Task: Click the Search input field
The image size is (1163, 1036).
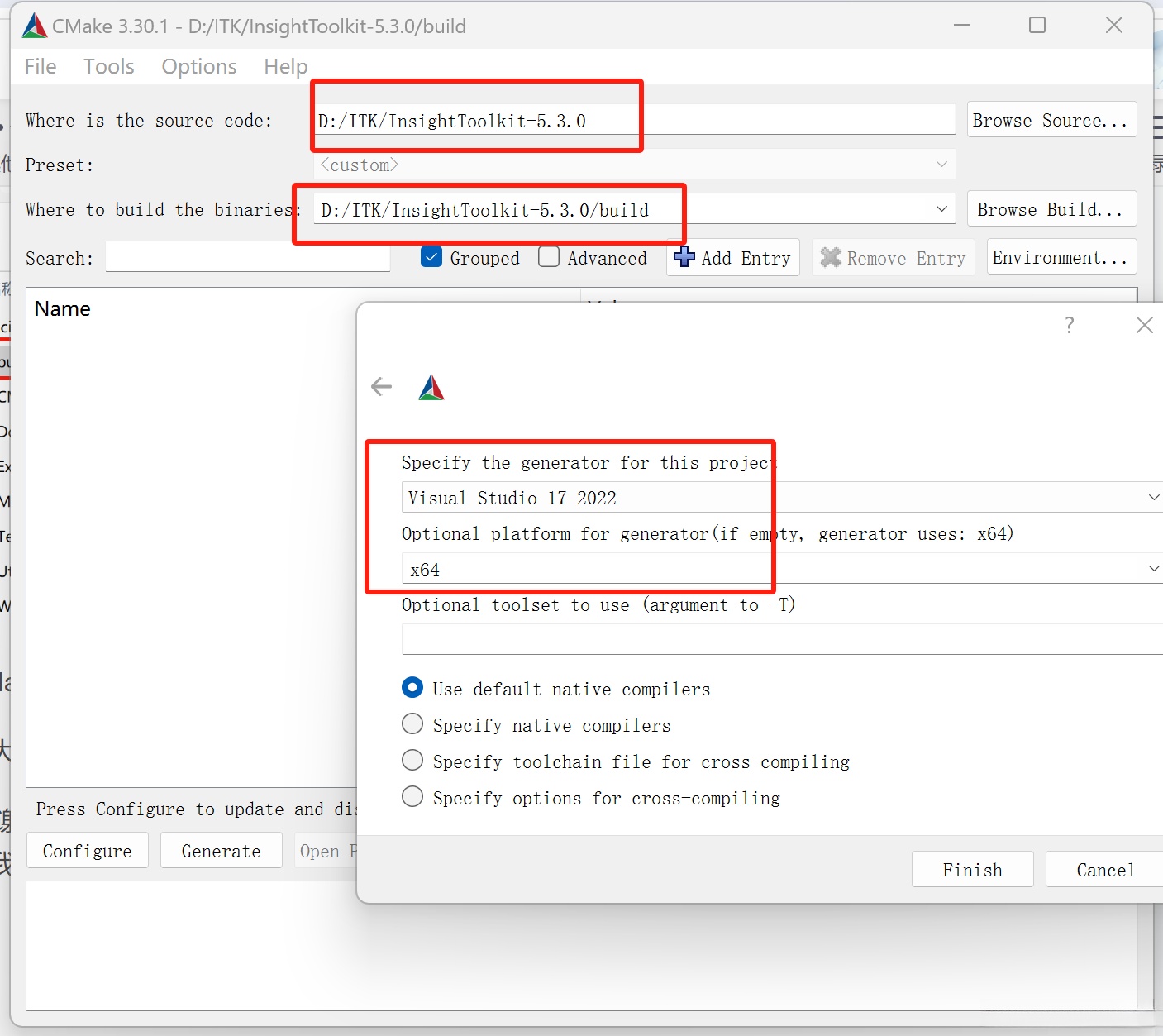Action: pyautogui.click(x=248, y=257)
